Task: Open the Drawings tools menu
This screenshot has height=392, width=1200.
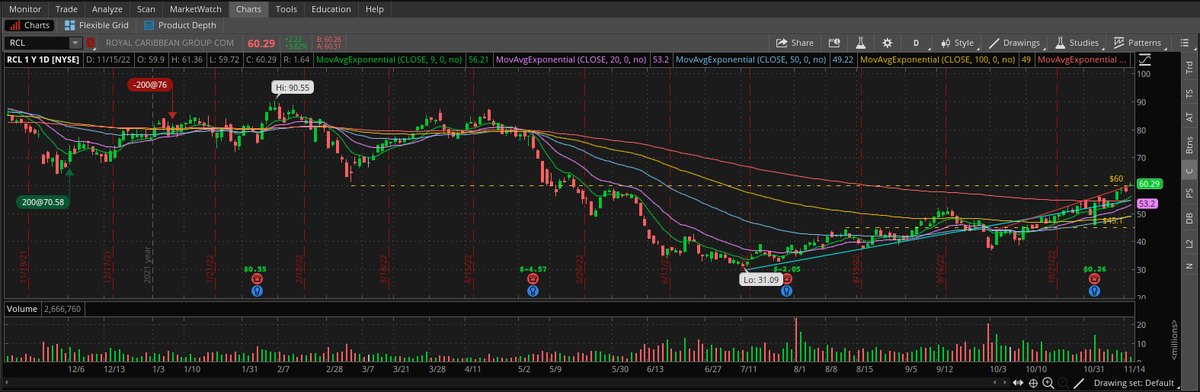Action: pos(1014,43)
